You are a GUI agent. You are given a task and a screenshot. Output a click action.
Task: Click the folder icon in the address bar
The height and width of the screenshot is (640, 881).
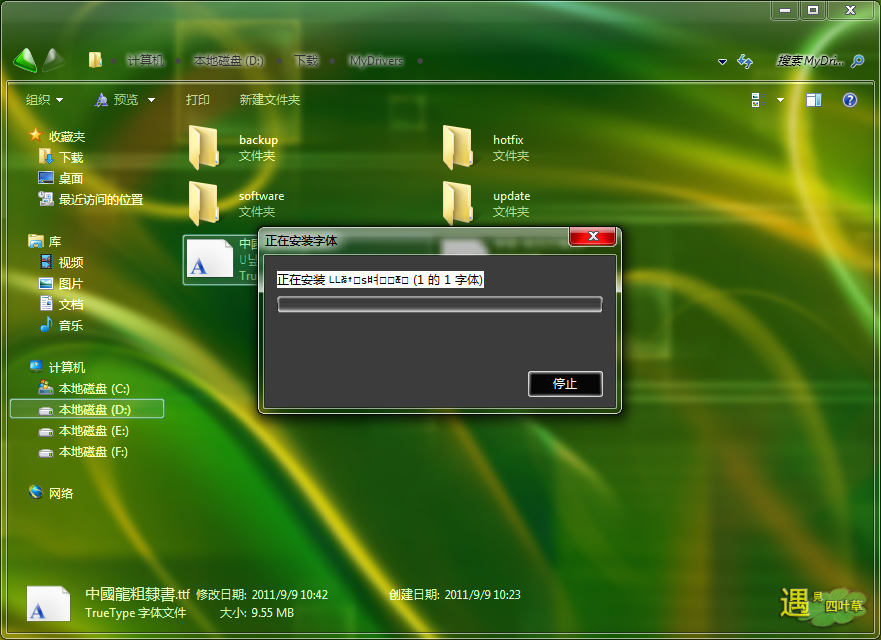(x=95, y=60)
